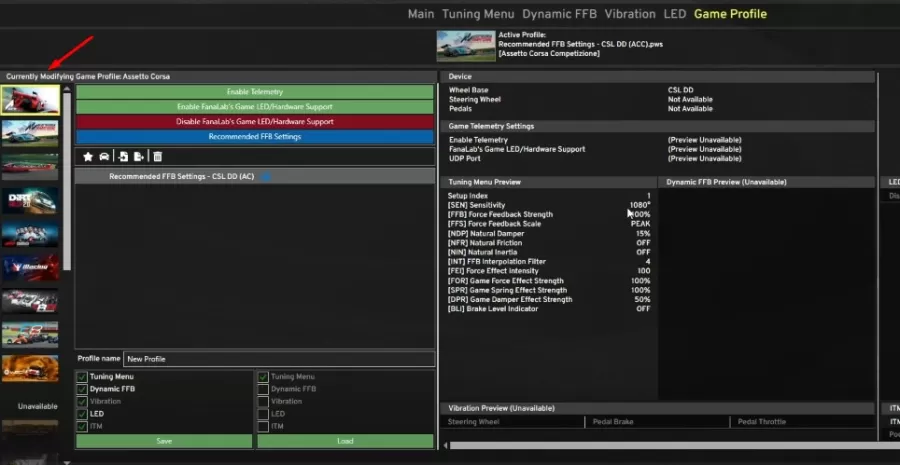Select the F1 game thumbnail below DiRT
Screen dimensions: 900x465
coord(30,234)
